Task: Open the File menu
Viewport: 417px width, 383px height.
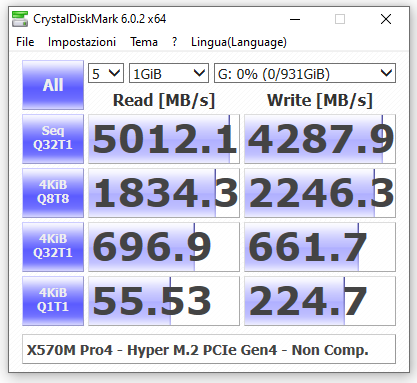Action: tap(25, 42)
